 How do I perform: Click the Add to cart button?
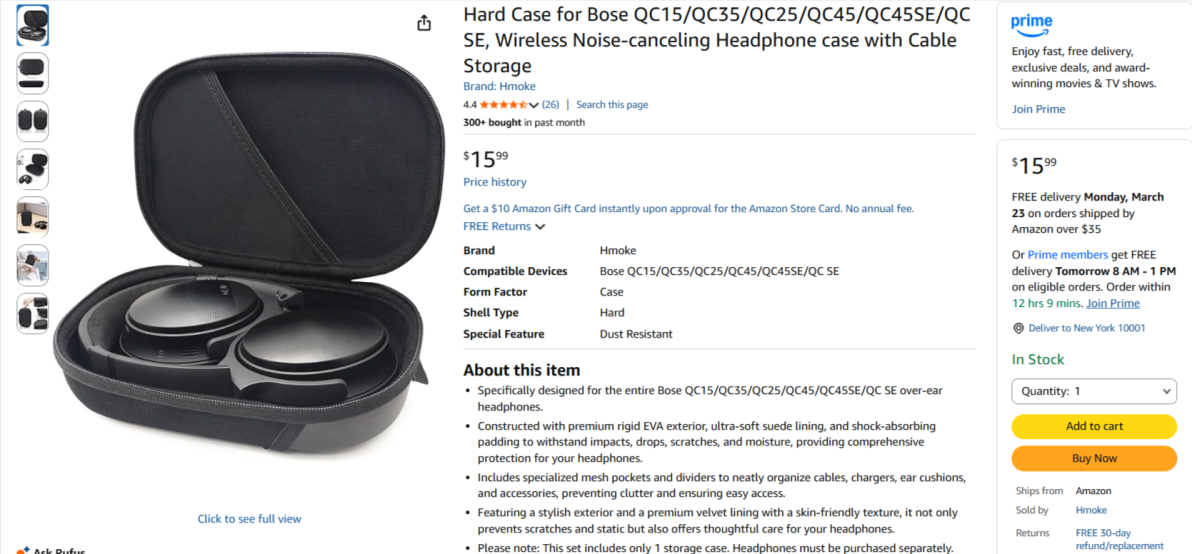coord(1094,426)
